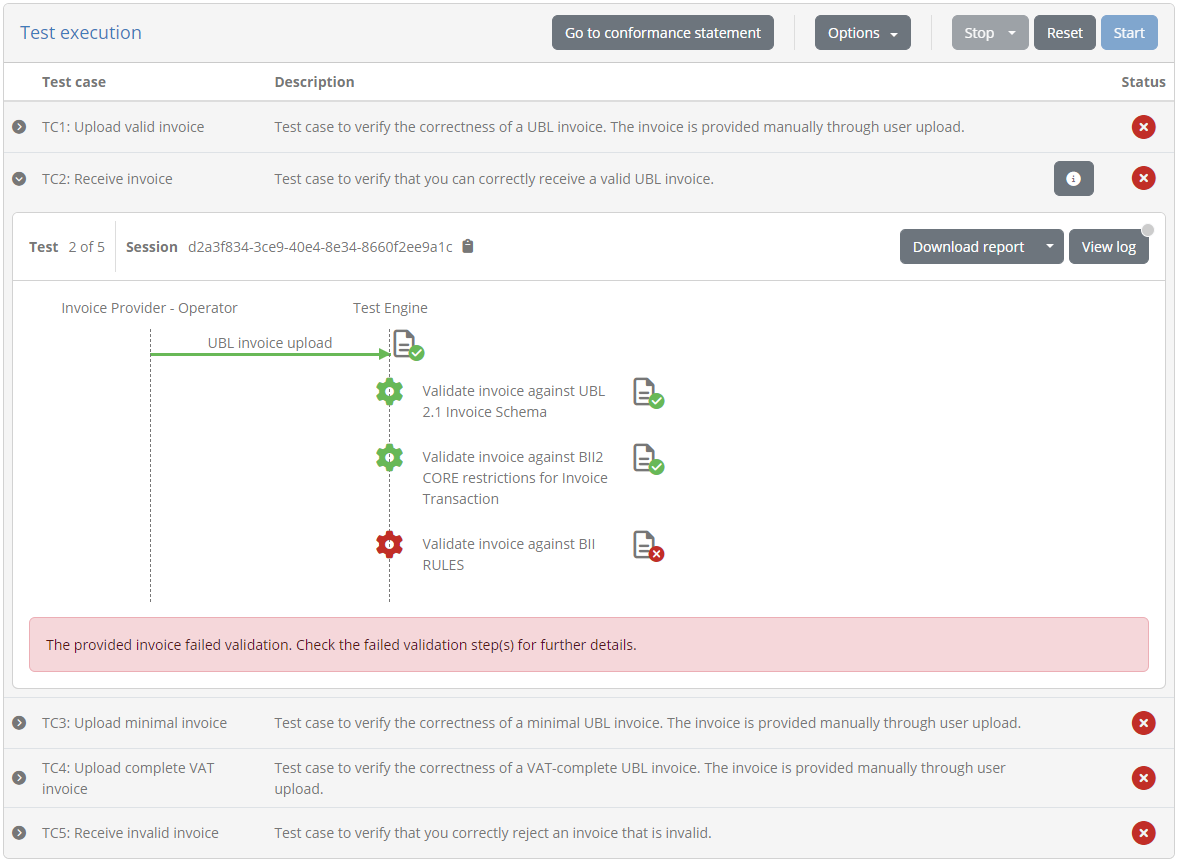Click the green report icon for BII2 CORE validation
1177x861 pixels.
pos(647,458)
